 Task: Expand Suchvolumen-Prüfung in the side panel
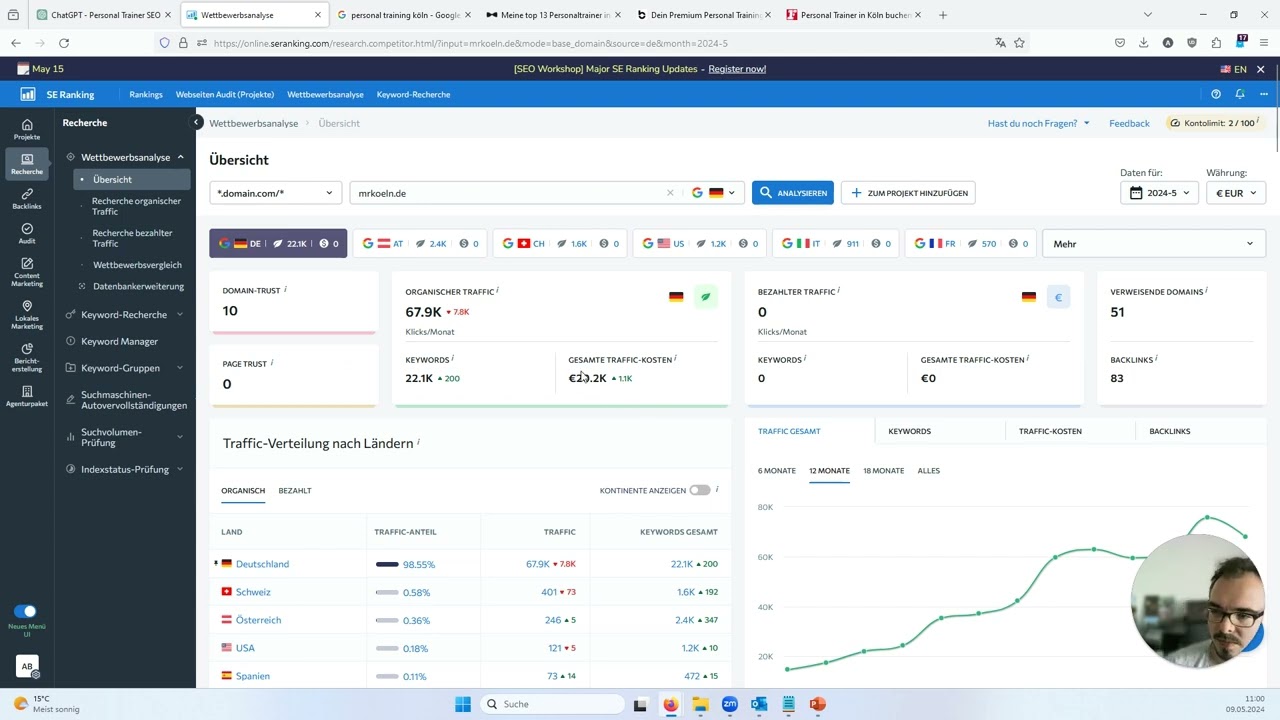coord(180,437)
